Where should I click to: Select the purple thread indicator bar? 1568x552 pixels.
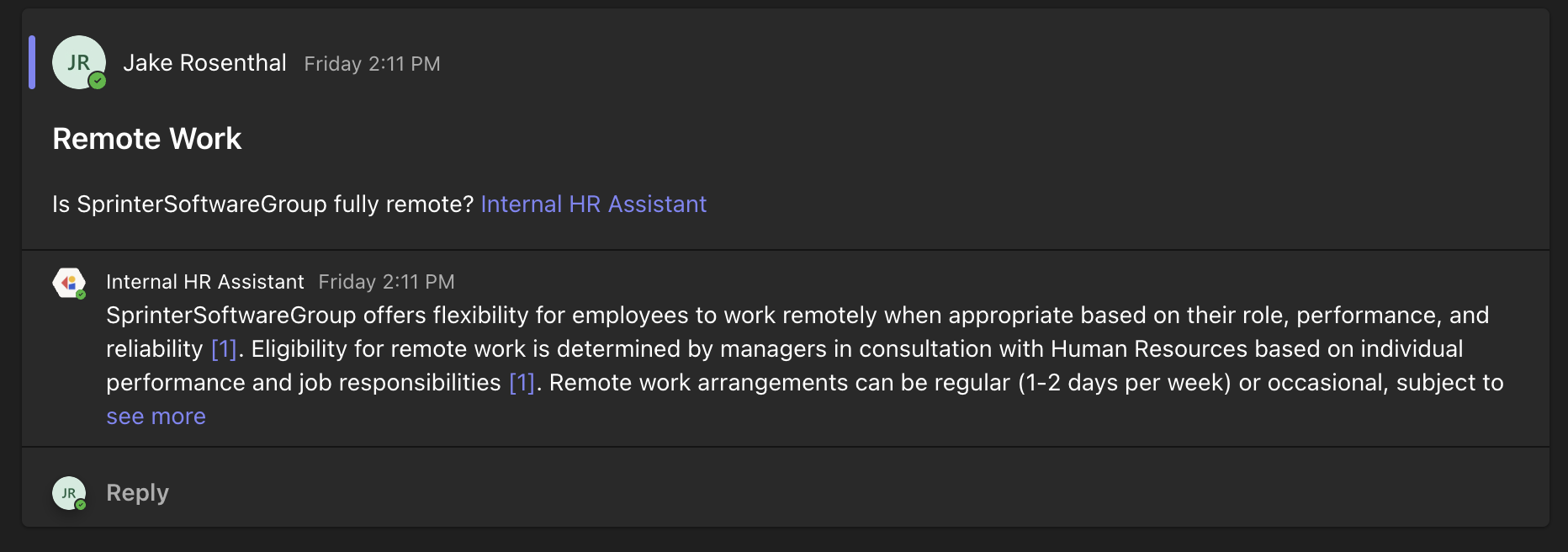pyautogui.click(x=32, y=62)
